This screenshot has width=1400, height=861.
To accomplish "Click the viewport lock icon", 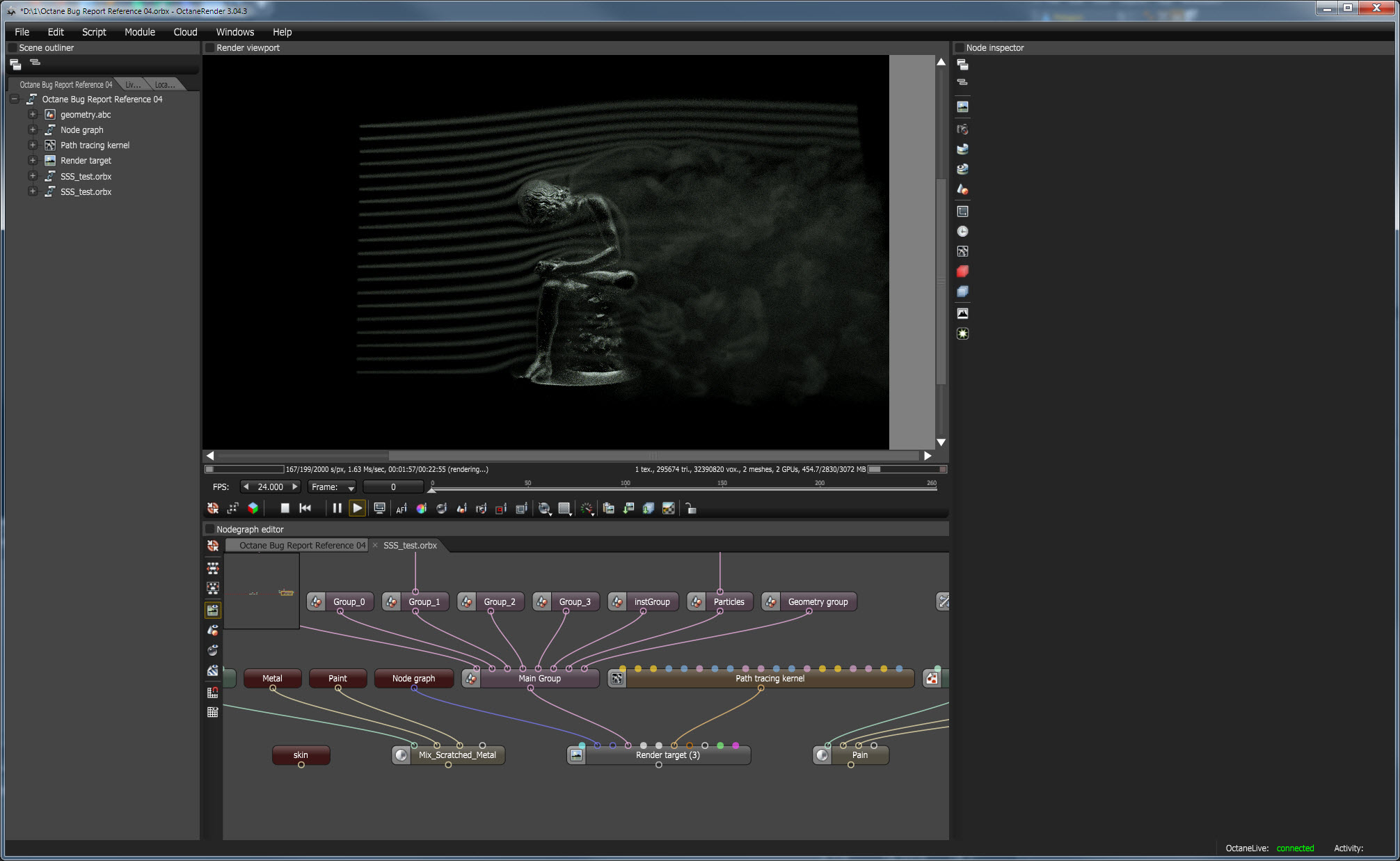I will pyautogui.click(x=690, y=509).
